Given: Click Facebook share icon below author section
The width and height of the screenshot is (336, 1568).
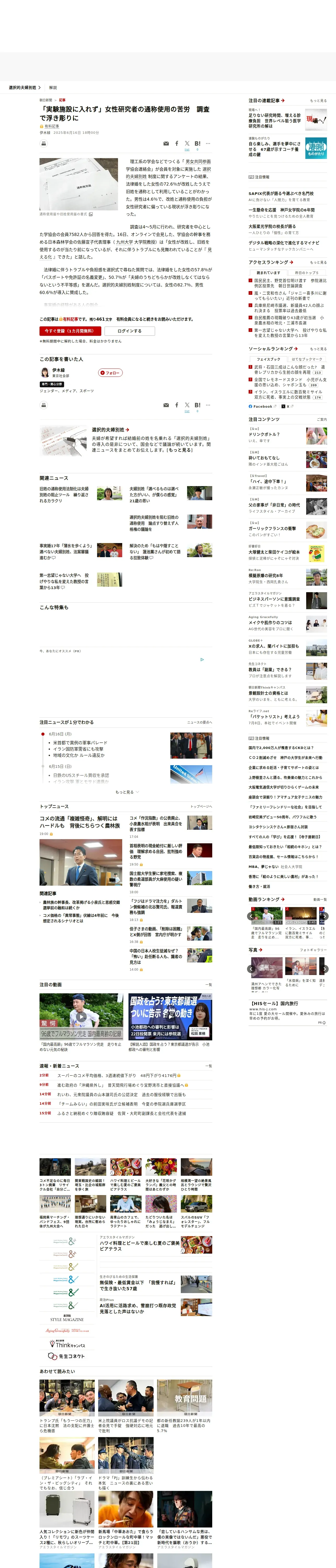Looking at the screenshot, I should [177, 405].
